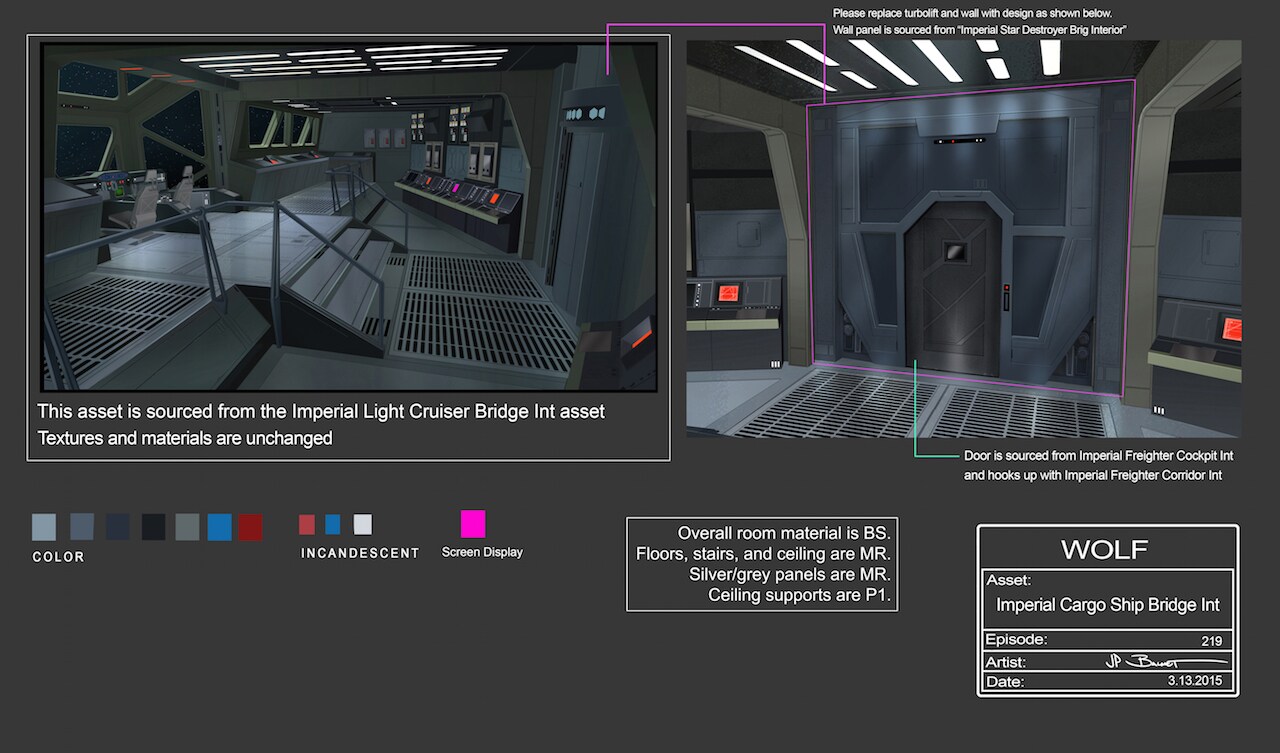The width and height of the screenshot is (1280, 753).
Task: Select 'Ceiling supports are P1.' line
Action: 799,596
